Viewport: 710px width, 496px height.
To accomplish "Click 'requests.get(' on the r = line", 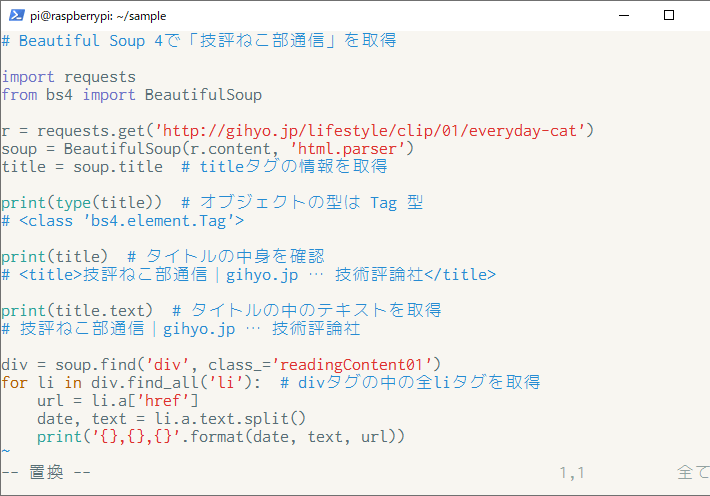I will click(96, 131).
